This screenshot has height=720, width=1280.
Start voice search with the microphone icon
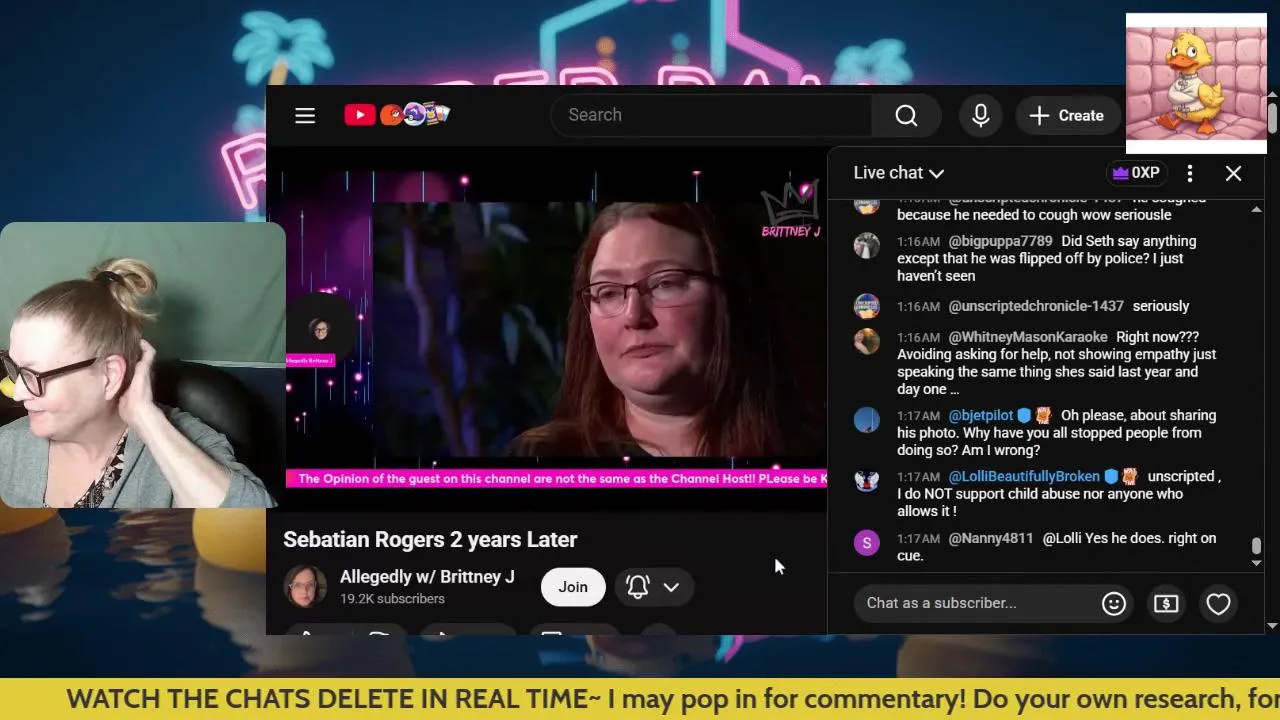981,116
